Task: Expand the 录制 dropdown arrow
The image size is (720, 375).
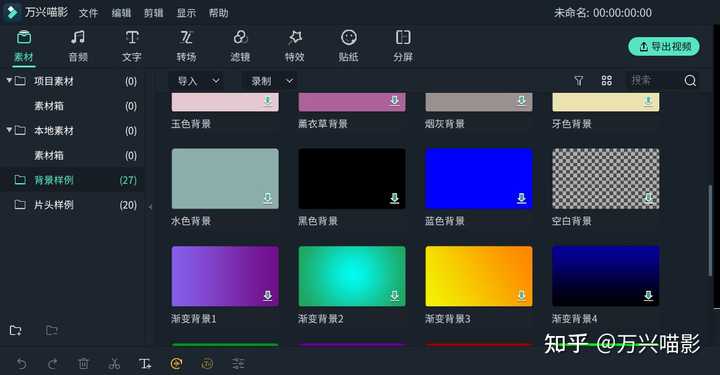Action: pyautogui.click(x=289, y=81)
